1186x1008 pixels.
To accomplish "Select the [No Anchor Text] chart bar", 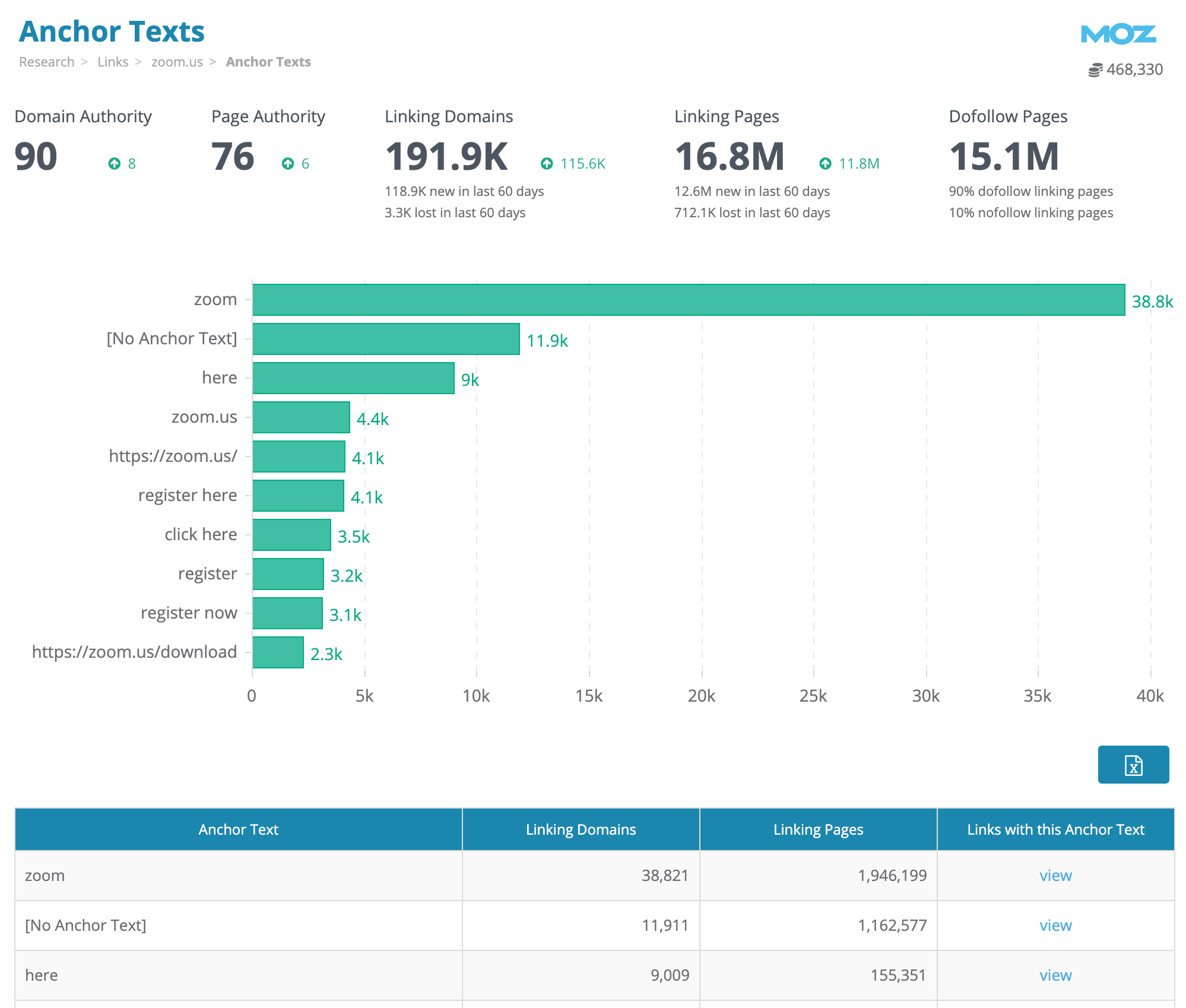I will point(386,339).
